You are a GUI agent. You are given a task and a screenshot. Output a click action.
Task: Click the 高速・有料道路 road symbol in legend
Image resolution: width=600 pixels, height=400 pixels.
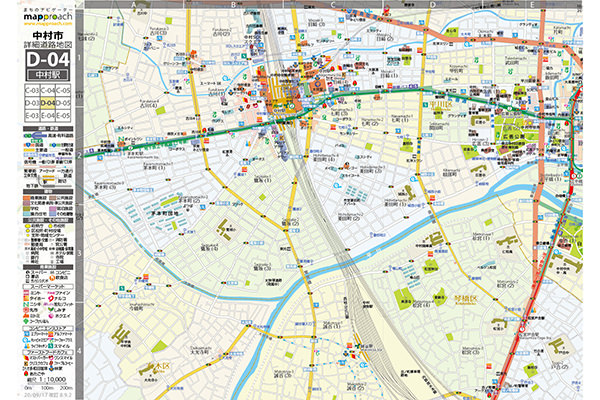[35, 136]
